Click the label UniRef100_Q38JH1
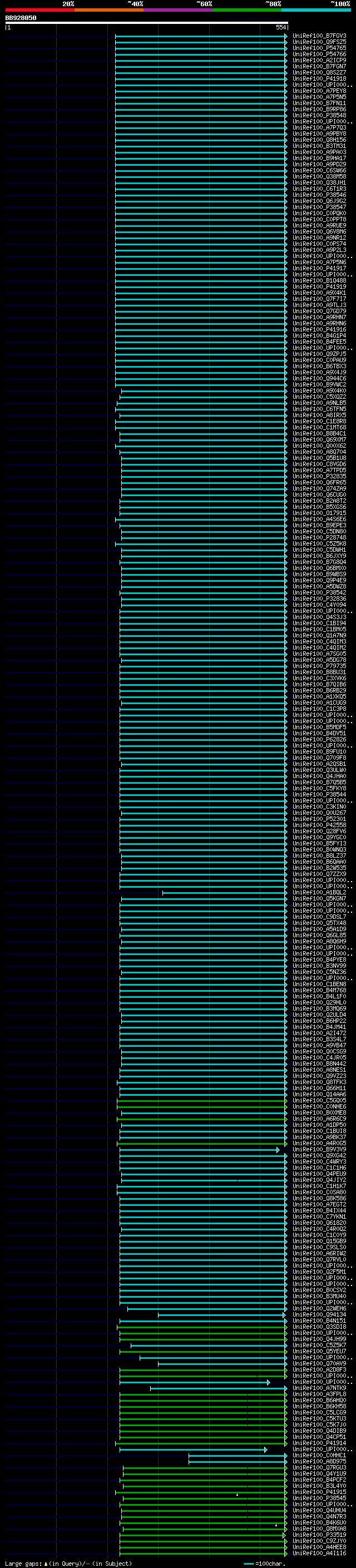 click(x=319, y=182)
